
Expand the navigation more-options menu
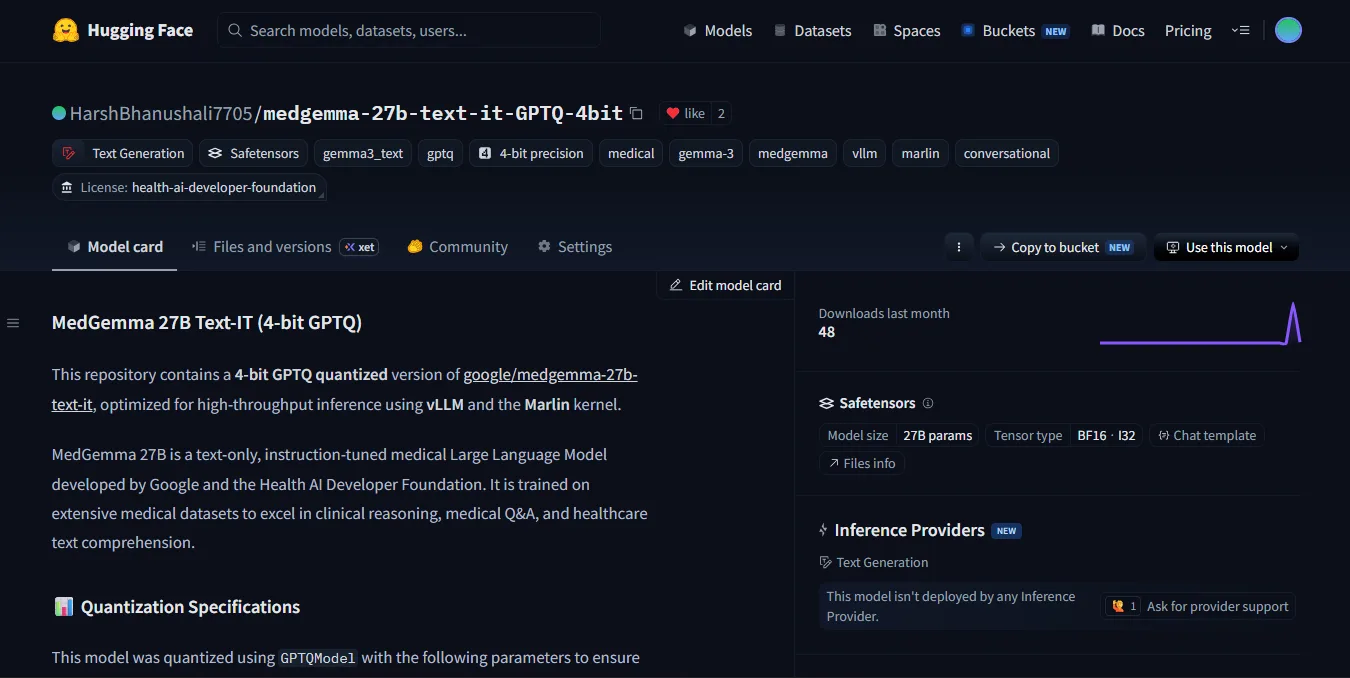(1240, 30)
